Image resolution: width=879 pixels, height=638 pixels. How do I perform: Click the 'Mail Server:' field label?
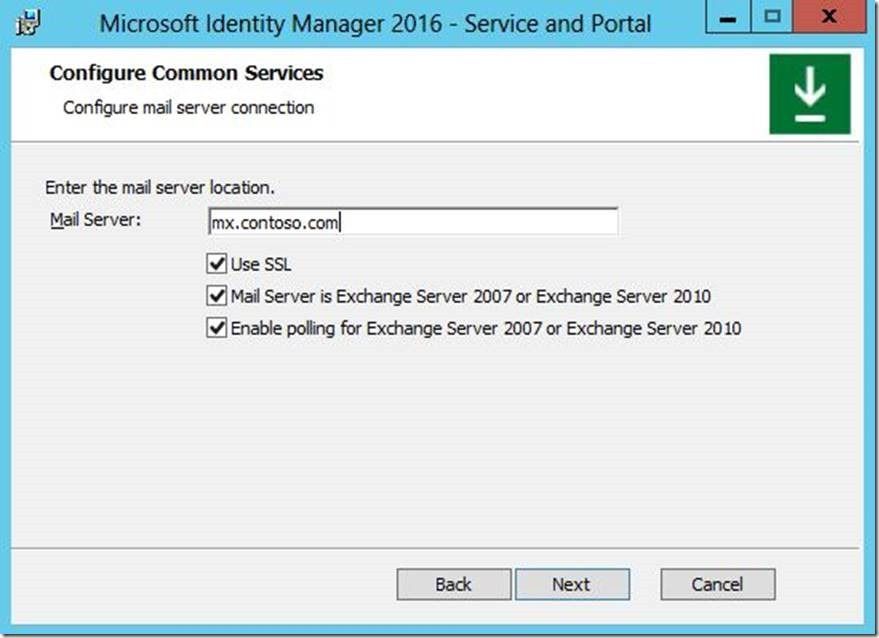[95, 220]
